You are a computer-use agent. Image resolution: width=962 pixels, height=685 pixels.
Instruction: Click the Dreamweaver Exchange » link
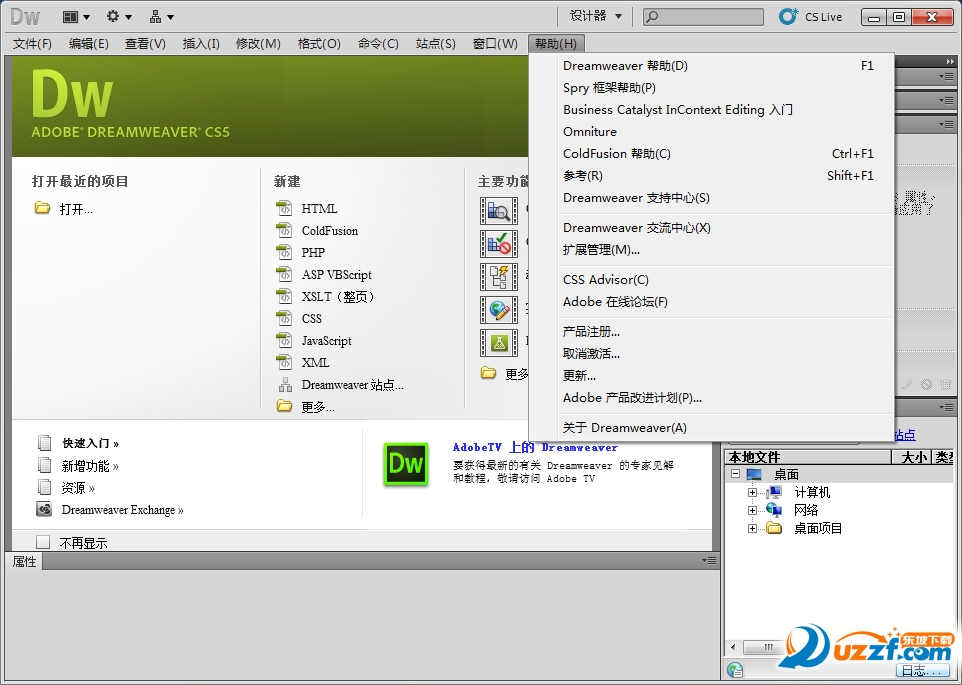123,510
